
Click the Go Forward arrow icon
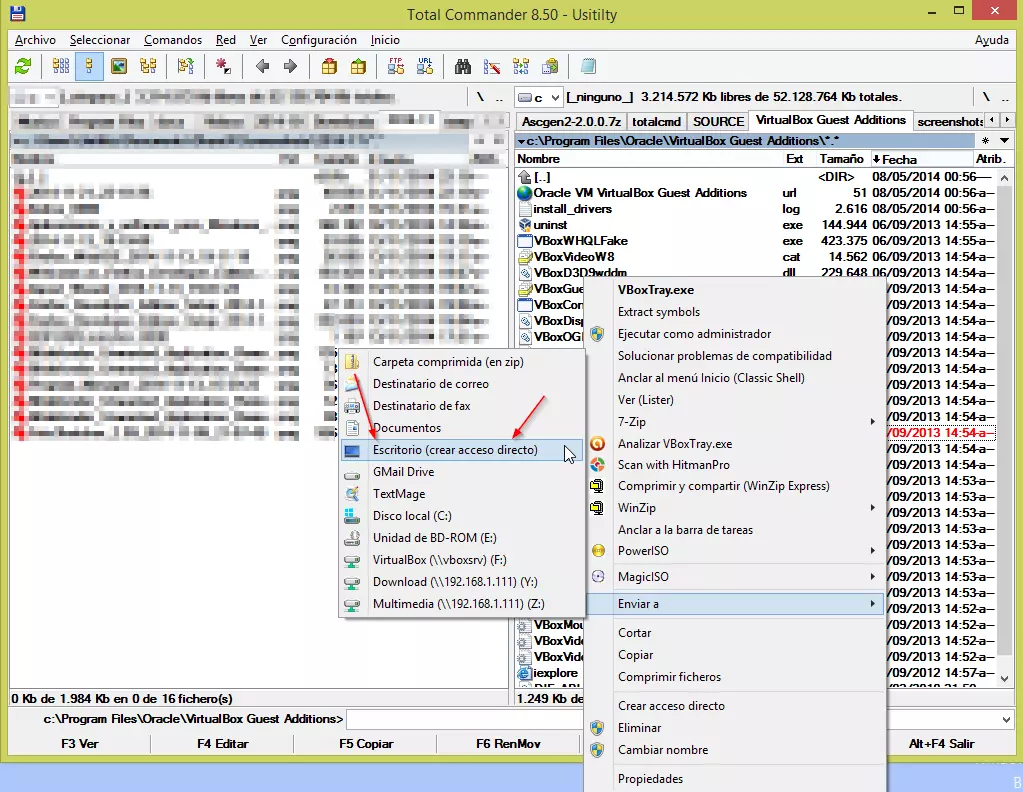(x=291, y=67)
